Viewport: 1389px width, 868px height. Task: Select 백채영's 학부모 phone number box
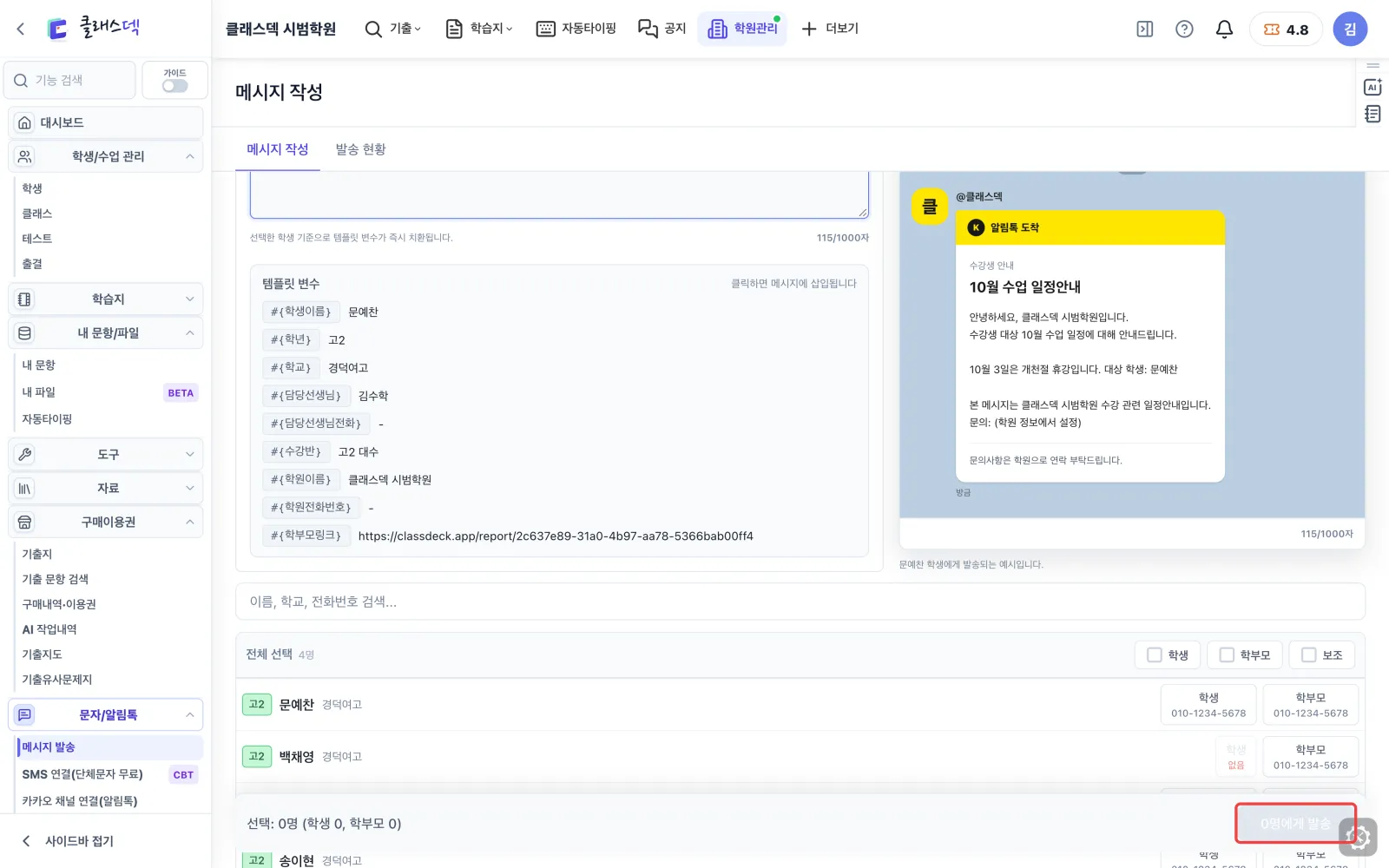coord(1310,757)
